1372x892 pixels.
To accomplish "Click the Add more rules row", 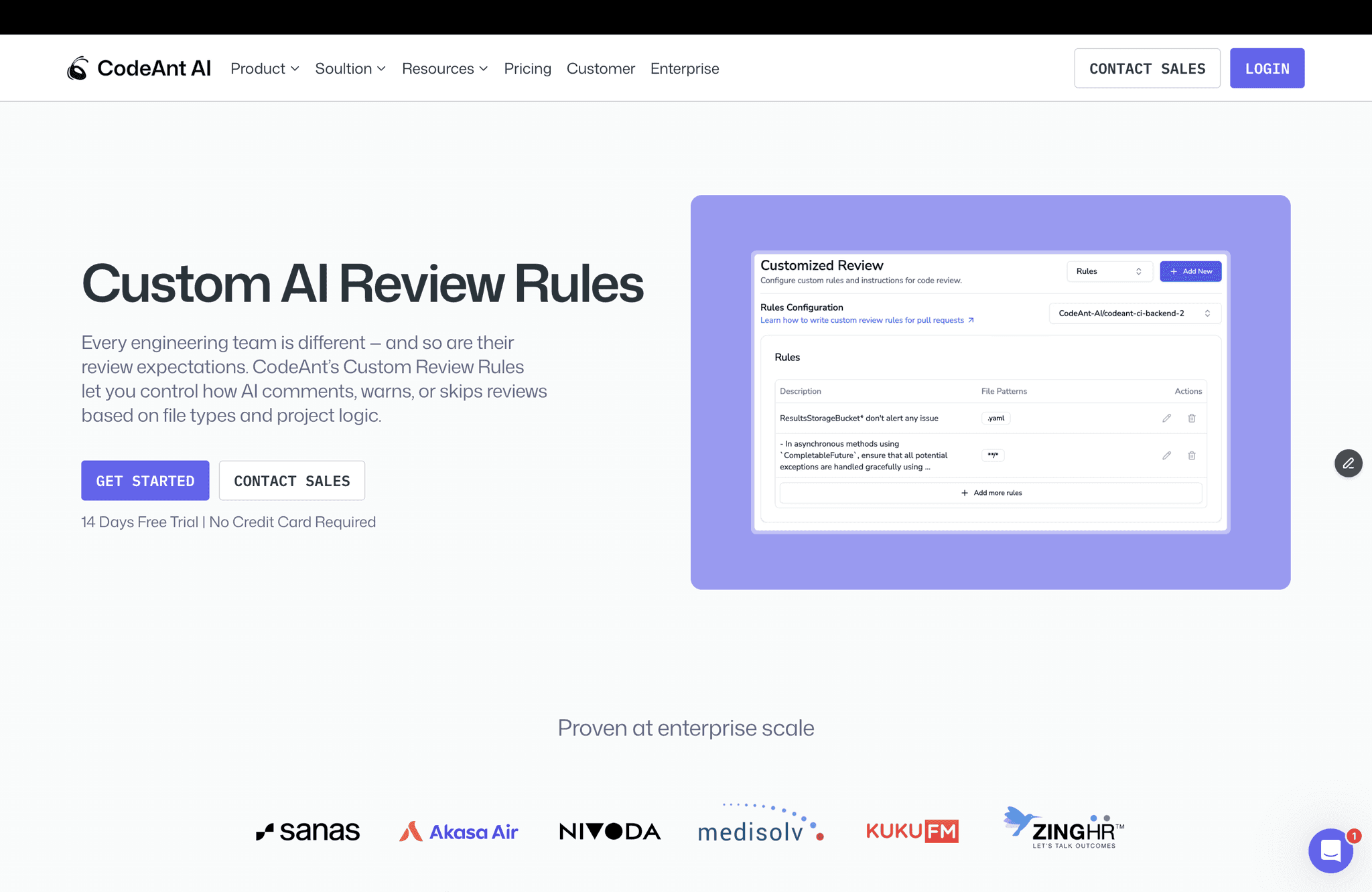I will pos(991,492).
